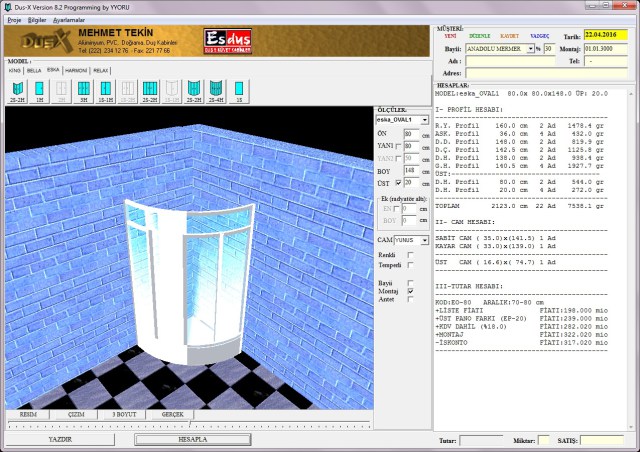
Task: Choose the 2S-4H oval model icon
Action: (216, 89)
